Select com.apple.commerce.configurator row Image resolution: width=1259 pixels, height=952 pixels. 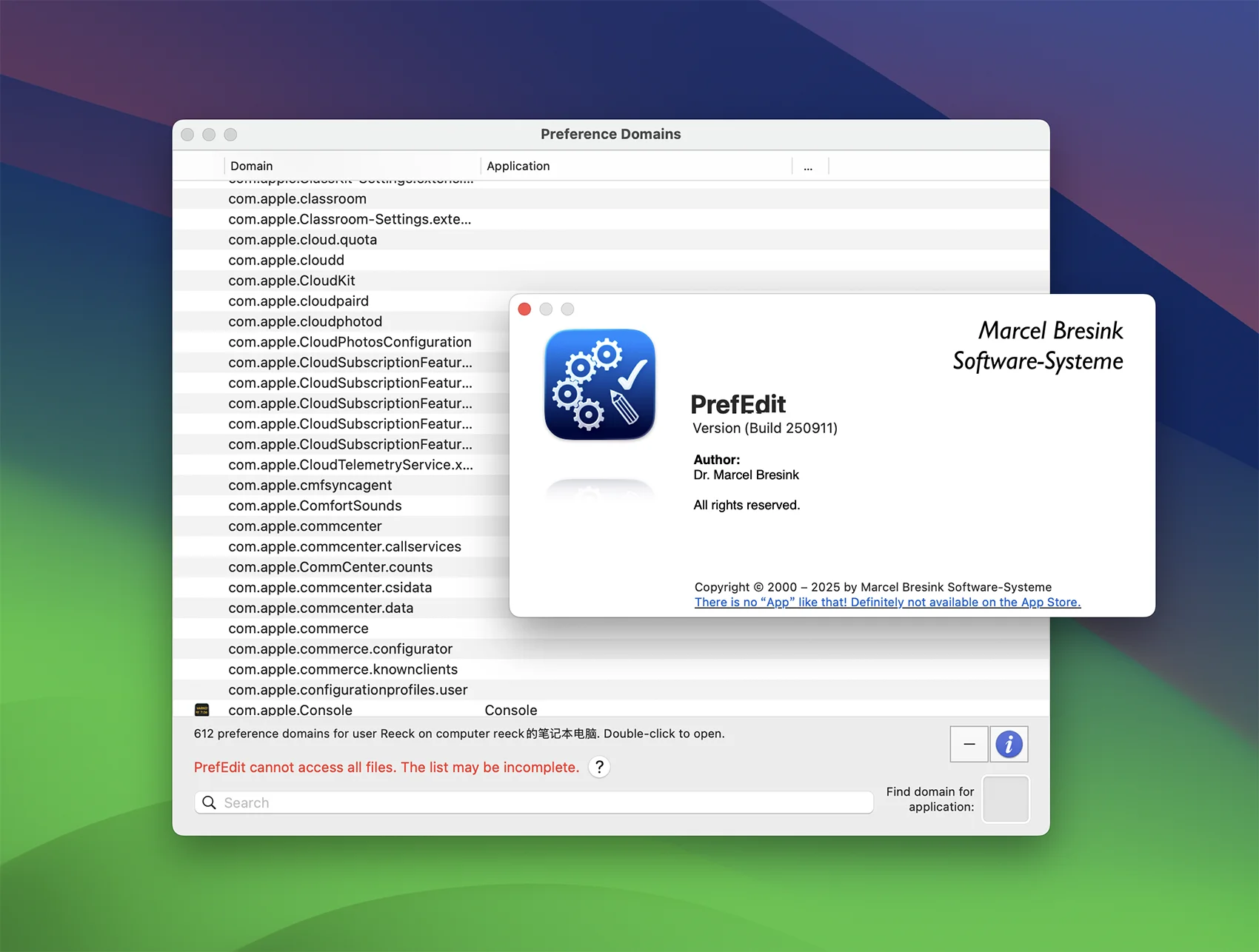click(x=611, y=649)
